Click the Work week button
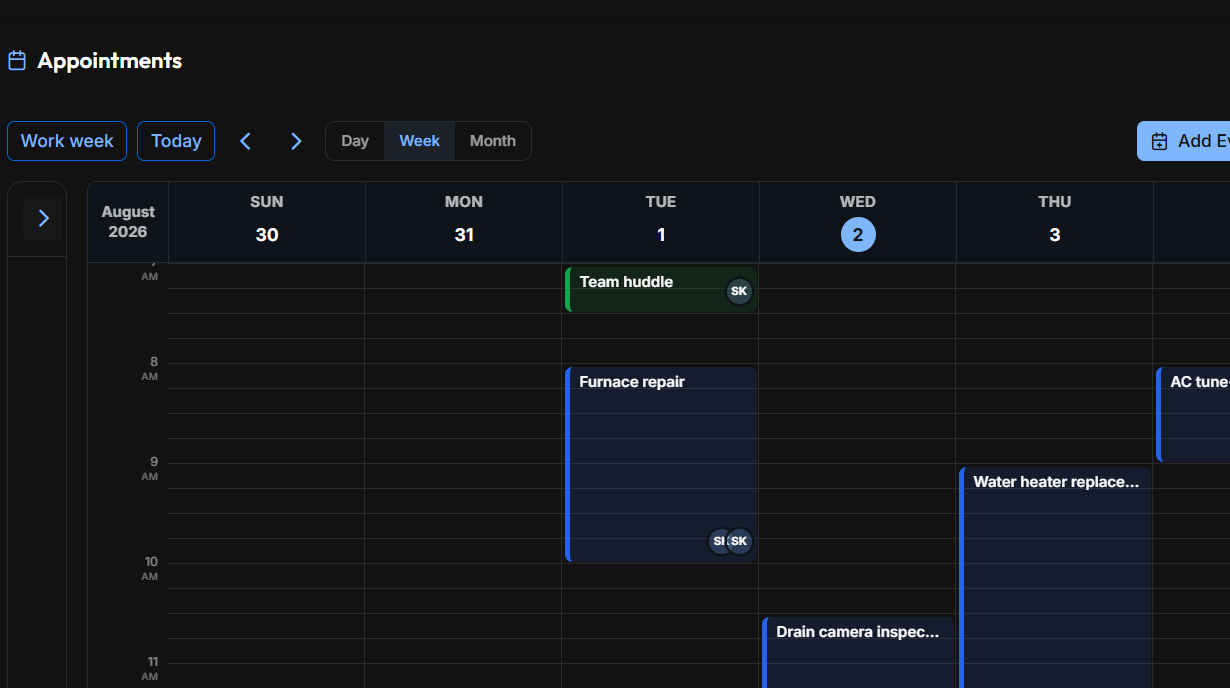 tap(67, 141)
